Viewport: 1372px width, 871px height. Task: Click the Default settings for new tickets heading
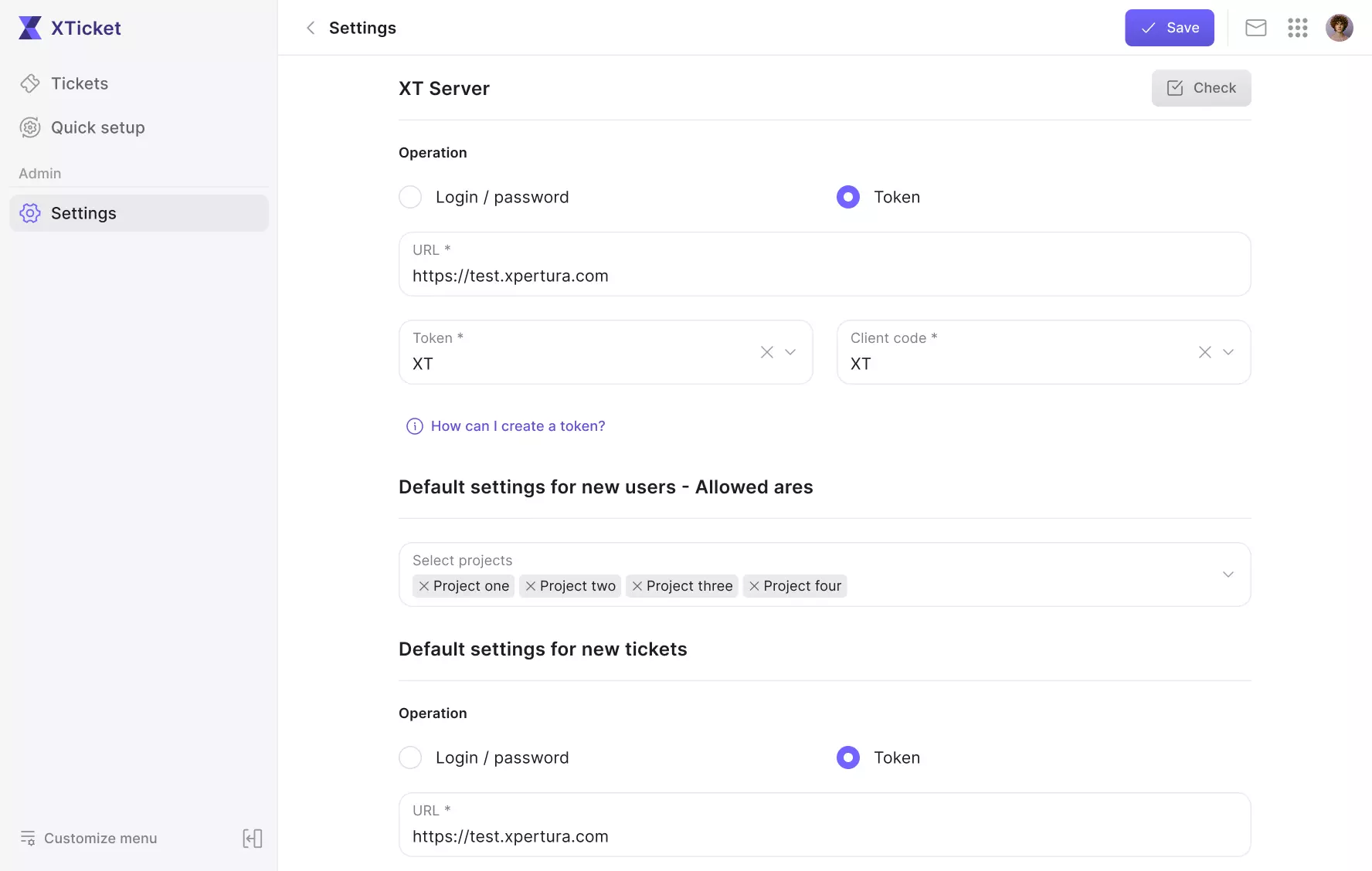(543, 649)
